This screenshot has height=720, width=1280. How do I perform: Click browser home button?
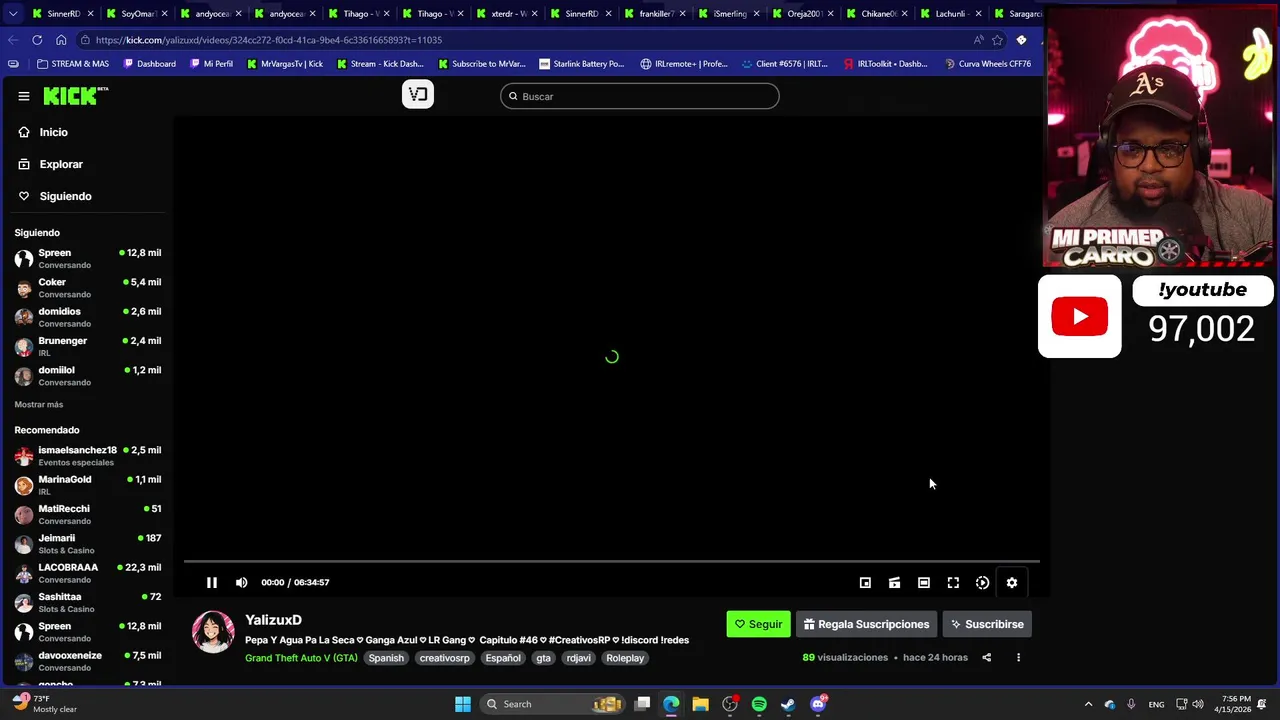(61, 40)
